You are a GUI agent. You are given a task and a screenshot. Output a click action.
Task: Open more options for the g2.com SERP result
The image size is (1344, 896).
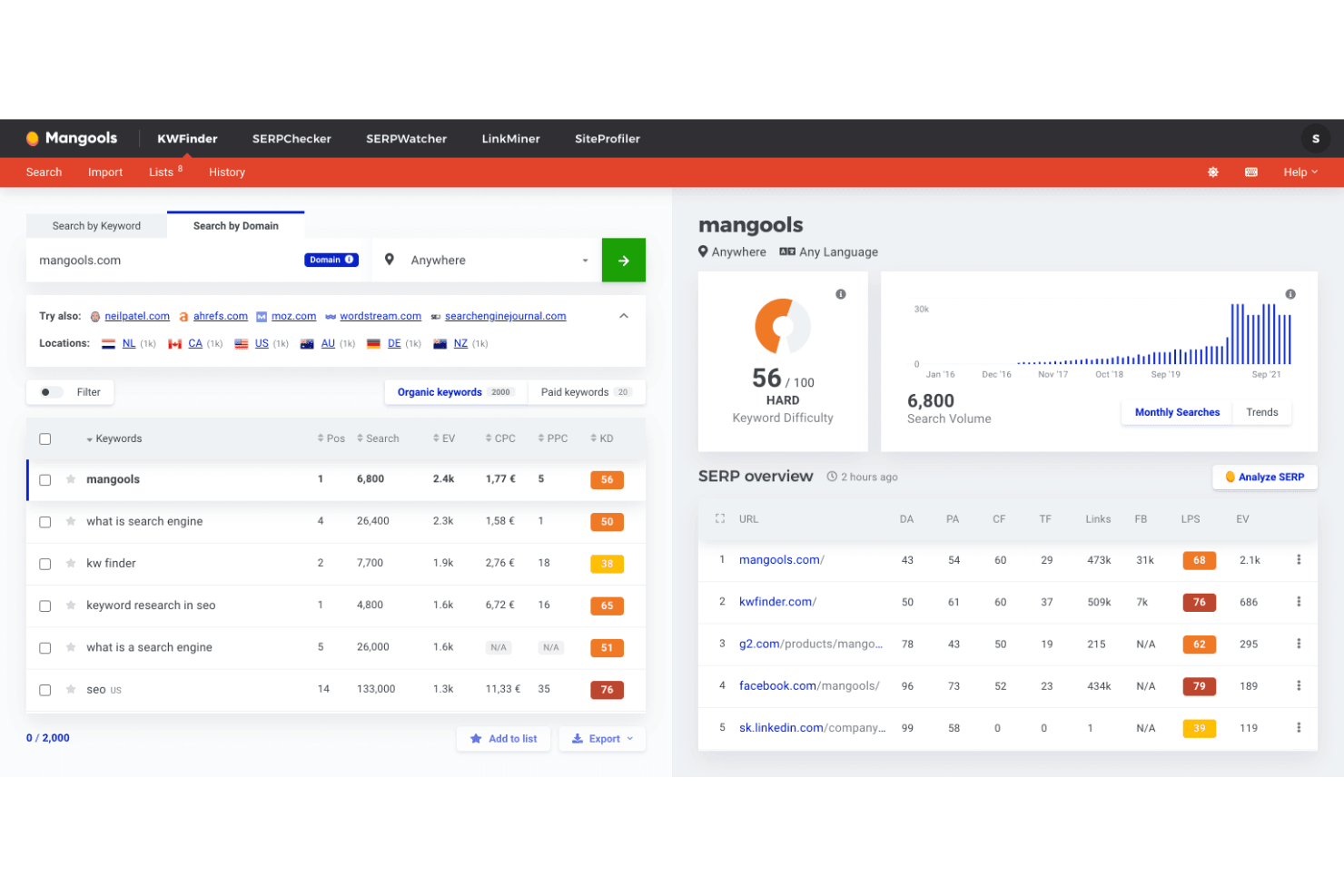[1299, 644]
